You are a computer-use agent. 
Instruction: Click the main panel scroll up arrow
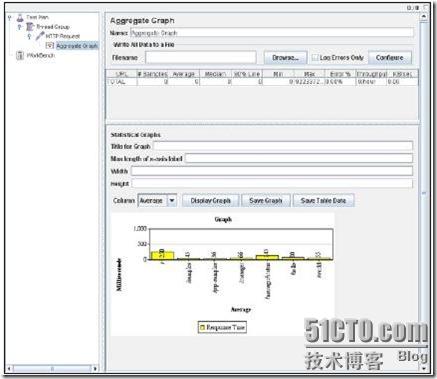424,16
